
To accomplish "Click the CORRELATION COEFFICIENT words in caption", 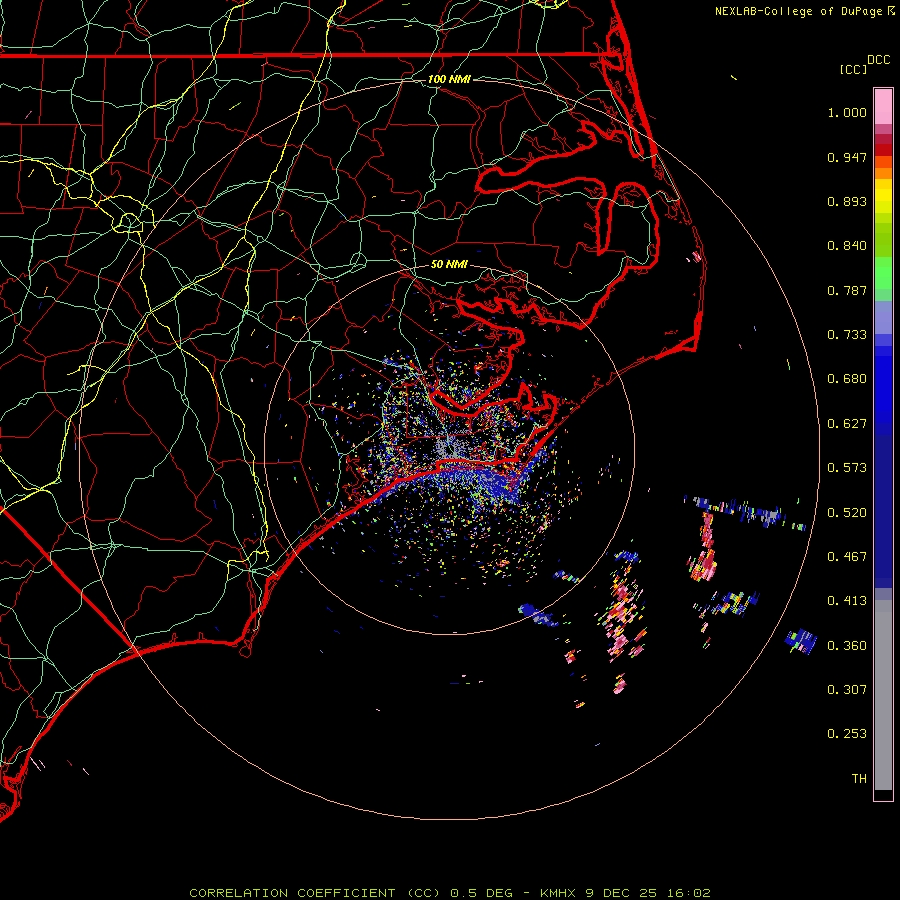I will click(x=292, y=893).
